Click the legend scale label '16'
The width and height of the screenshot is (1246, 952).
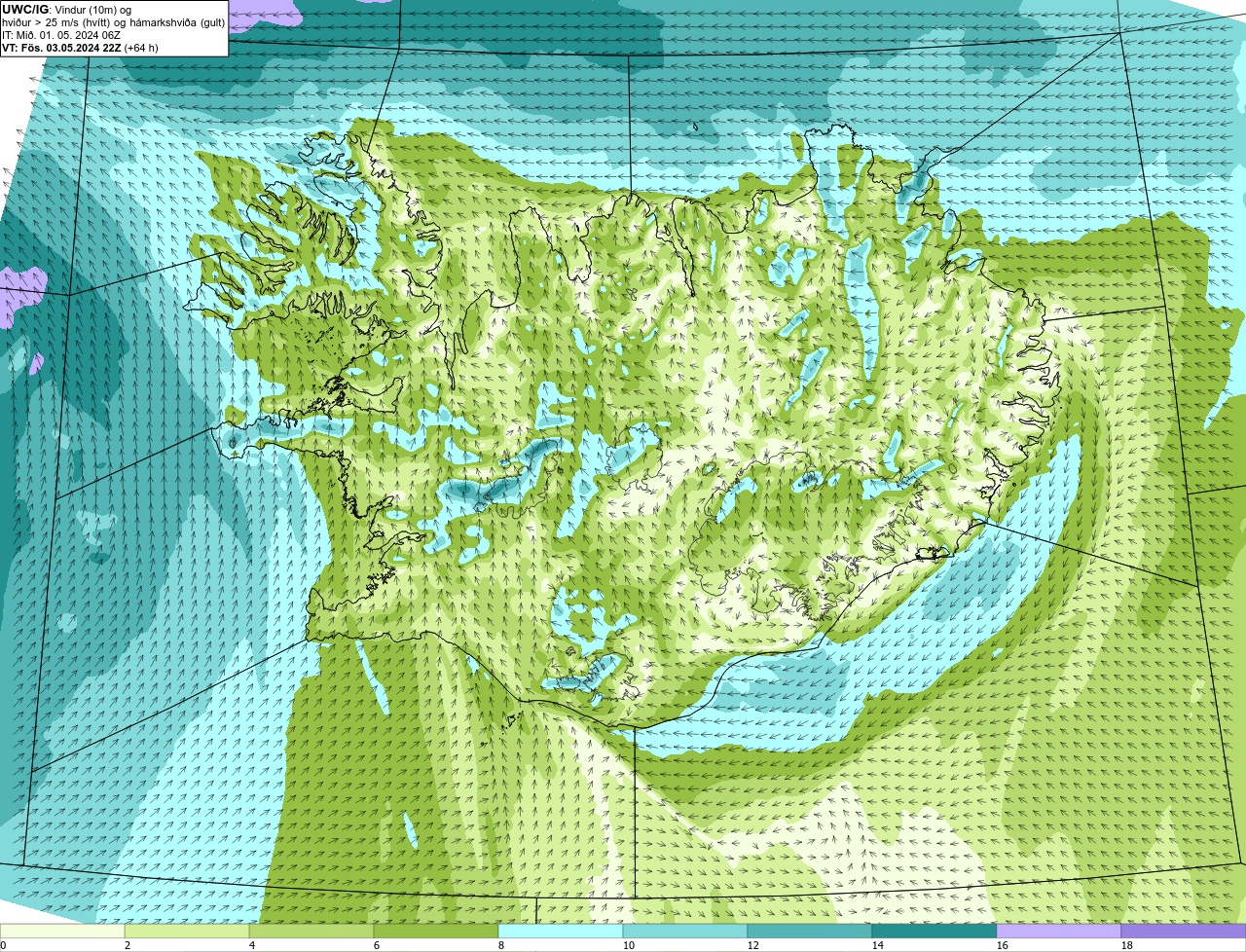click(1003, 945)
